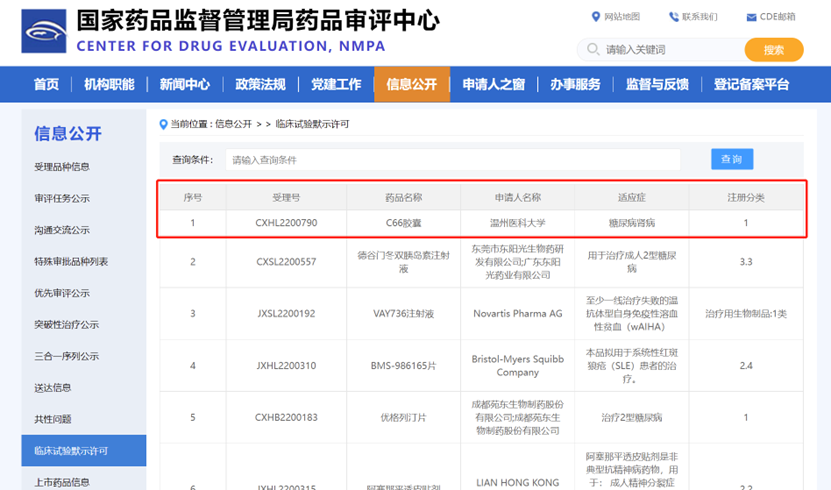Image resolution: width=831 pixels, height=490 pixels.
Task: Open 申请人之窗 navigation item
Action: [x=493, y=84]
